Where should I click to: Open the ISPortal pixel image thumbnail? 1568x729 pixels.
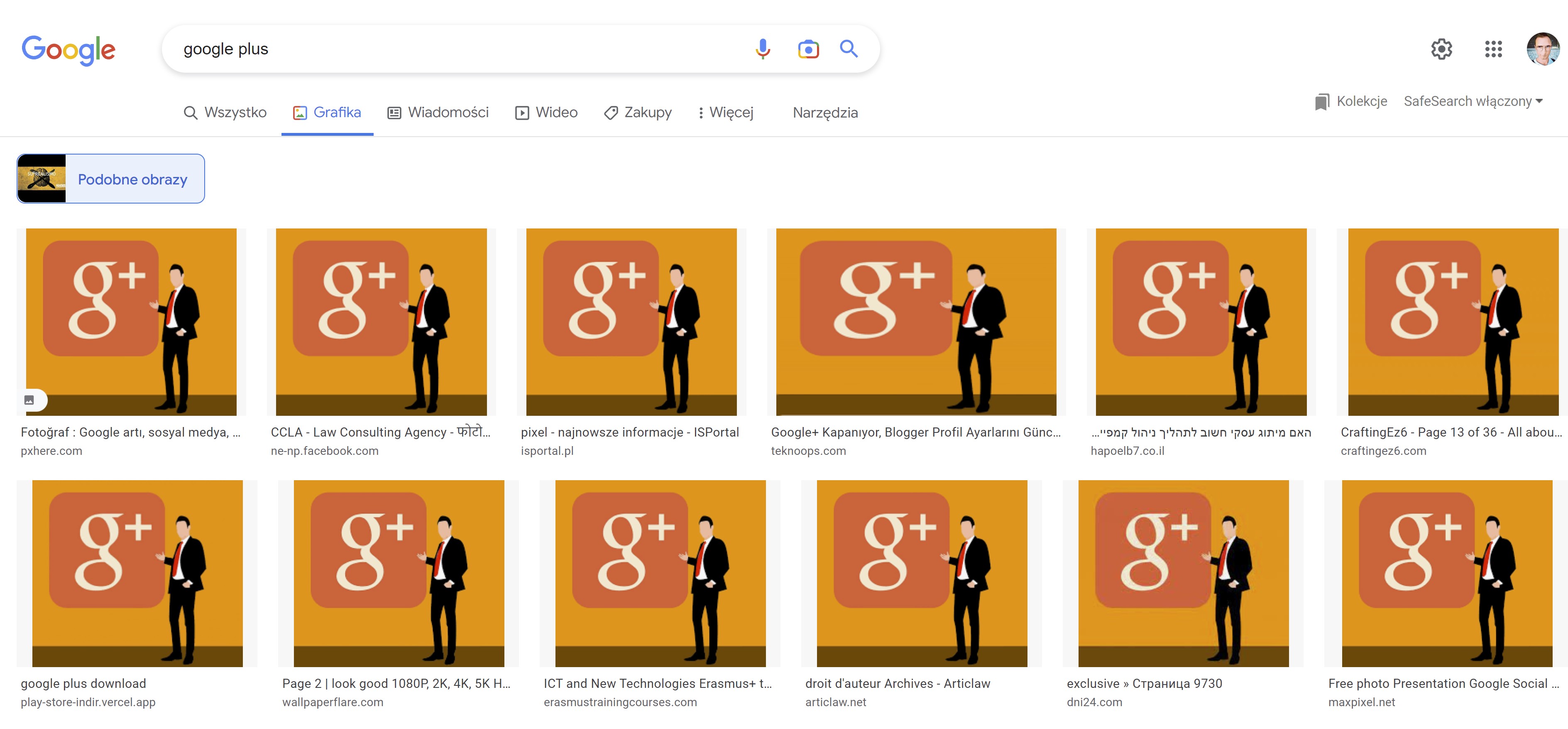click(631, 322)
